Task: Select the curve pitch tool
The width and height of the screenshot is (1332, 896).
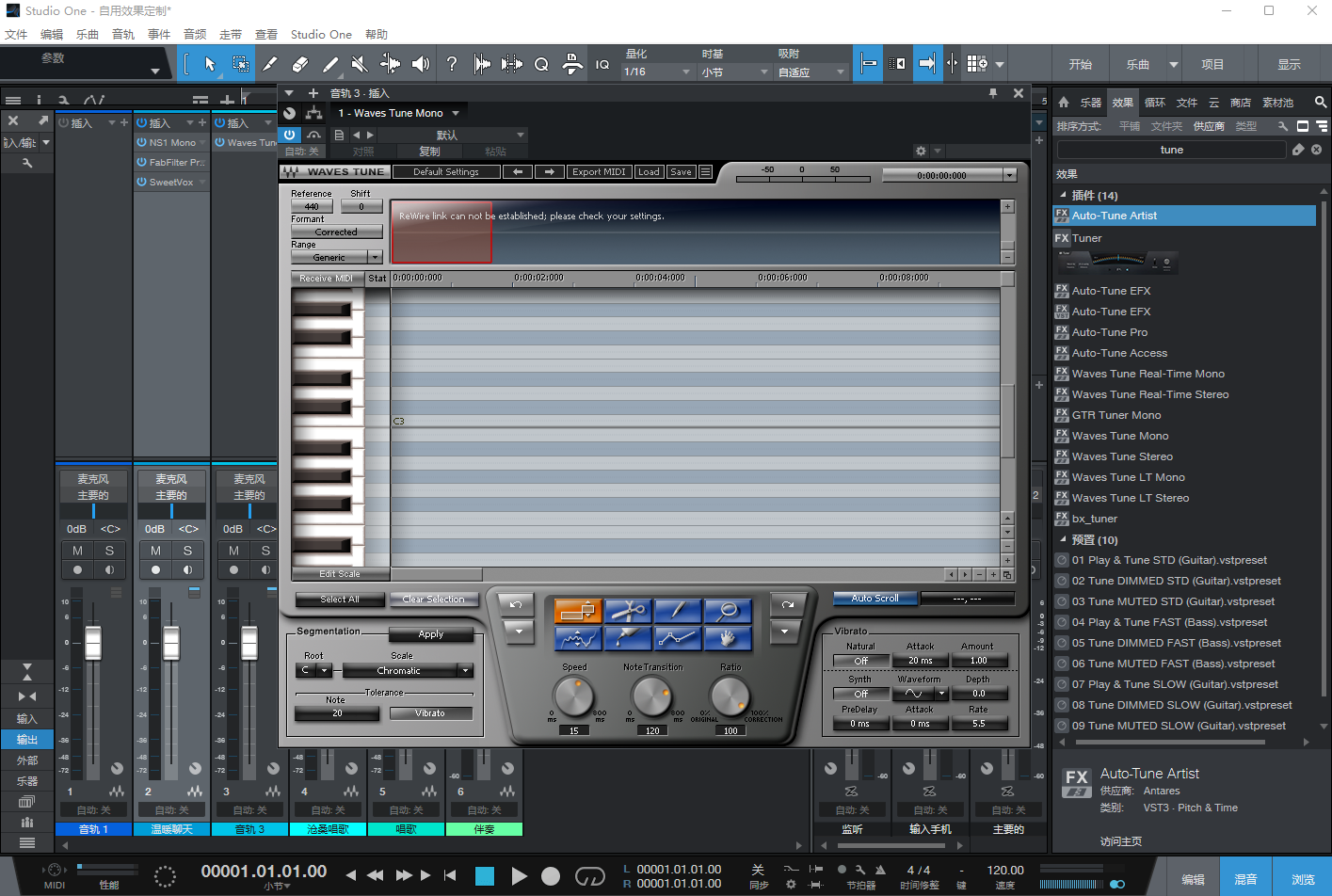Action: coord(577,638)
